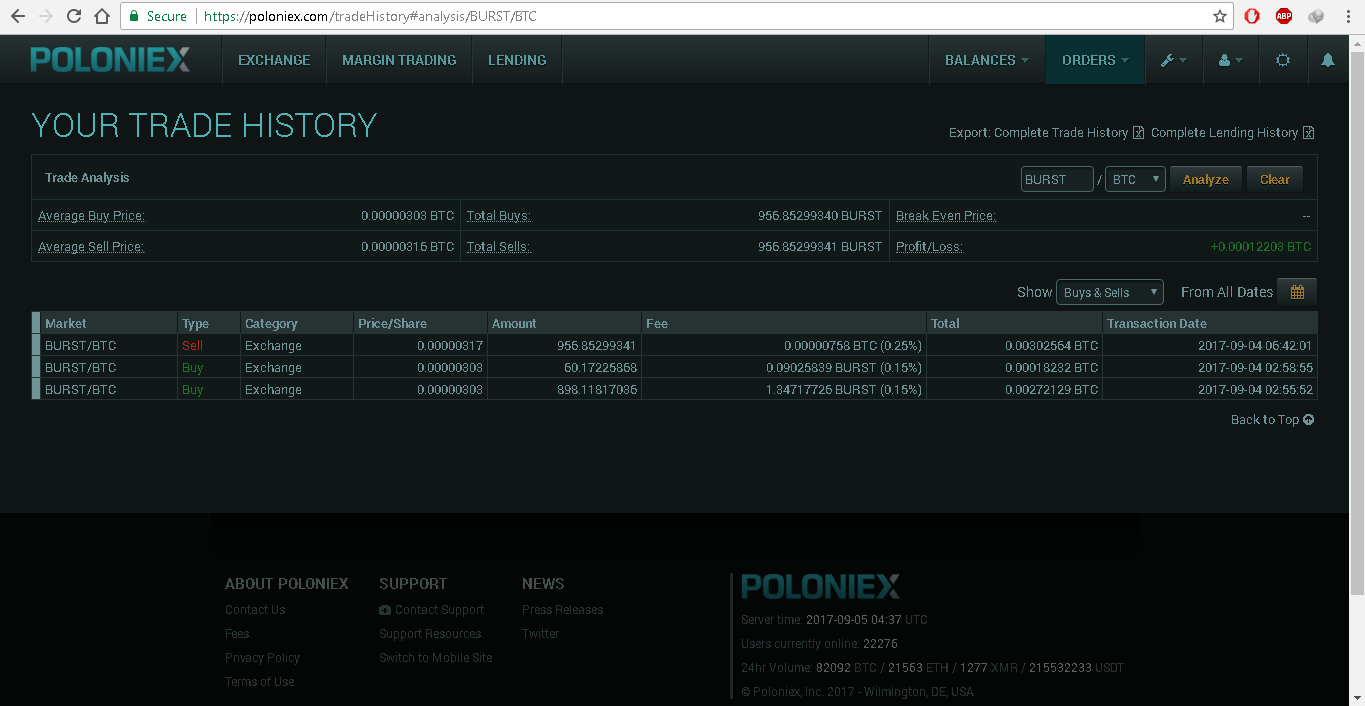1365x706 pixels.
Task: Go to the EXCHANGE tab
Action: coord(274,60)
